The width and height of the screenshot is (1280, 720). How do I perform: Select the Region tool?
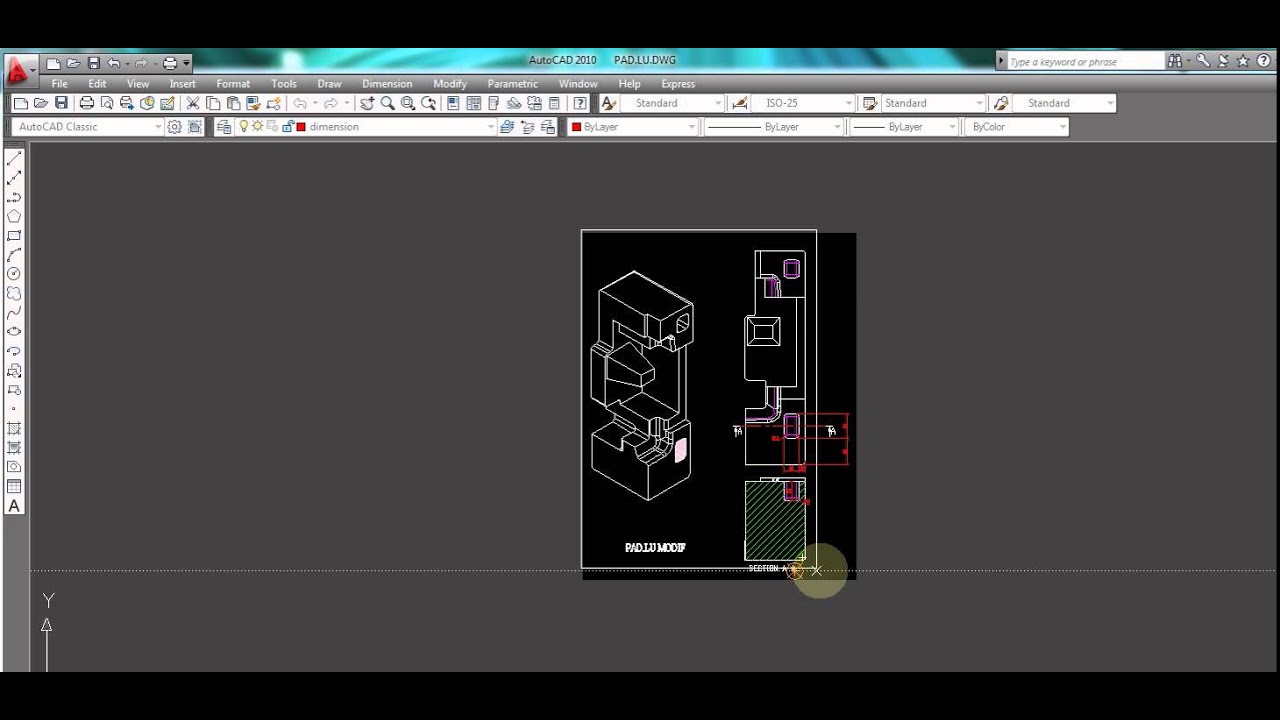tap(14, 467)
